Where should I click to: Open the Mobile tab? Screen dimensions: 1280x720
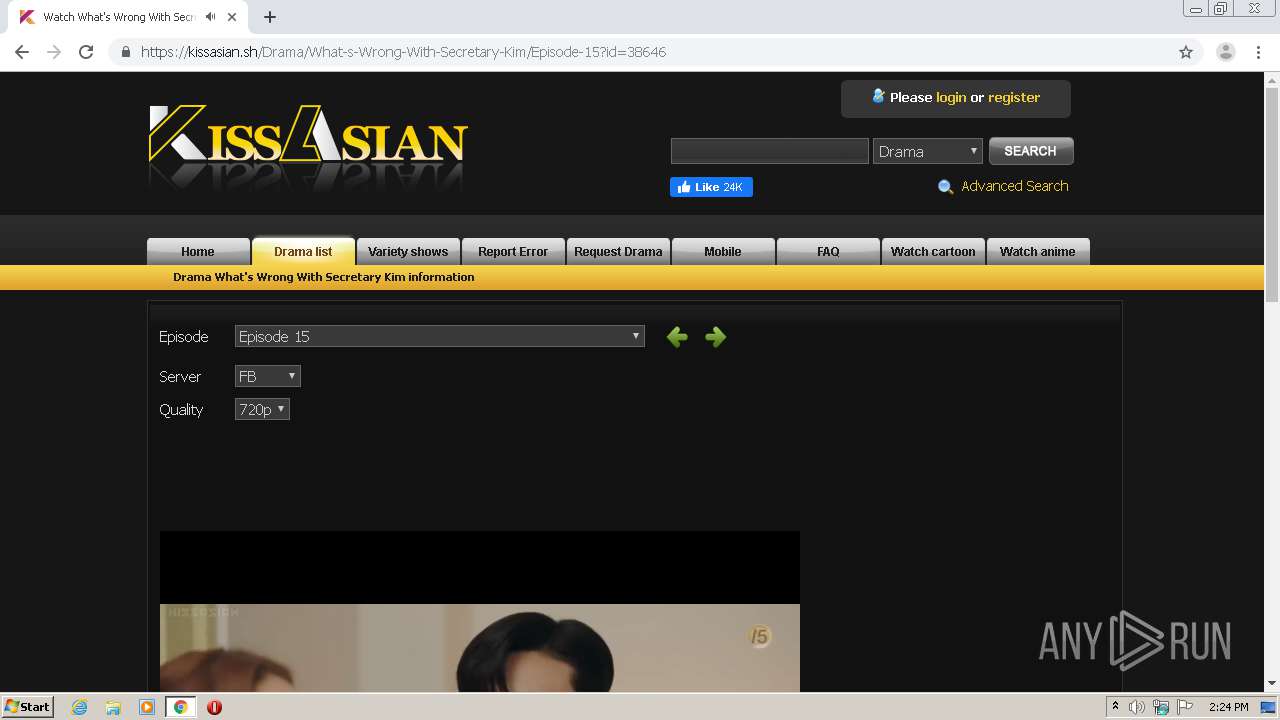pos(723,251)
